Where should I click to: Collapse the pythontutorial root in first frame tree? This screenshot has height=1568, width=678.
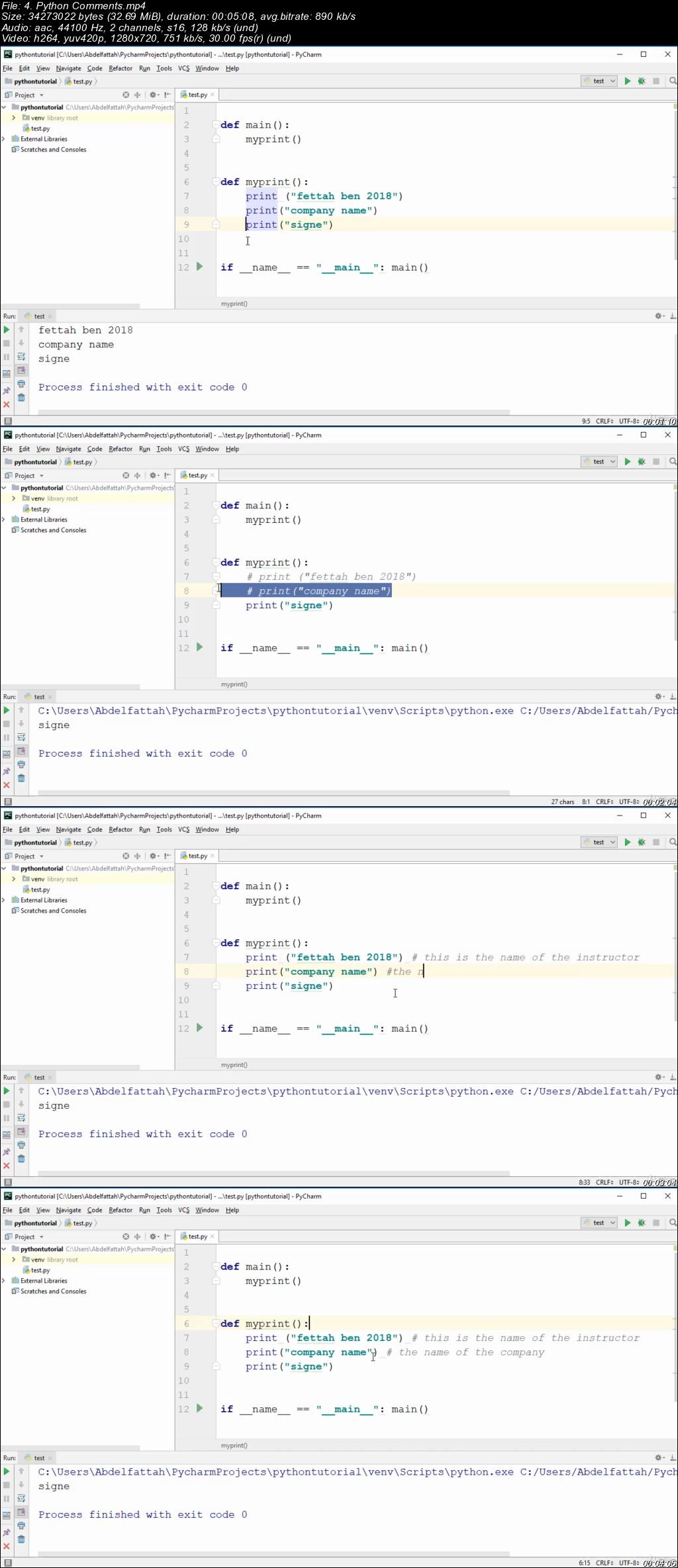coord(4,107)
